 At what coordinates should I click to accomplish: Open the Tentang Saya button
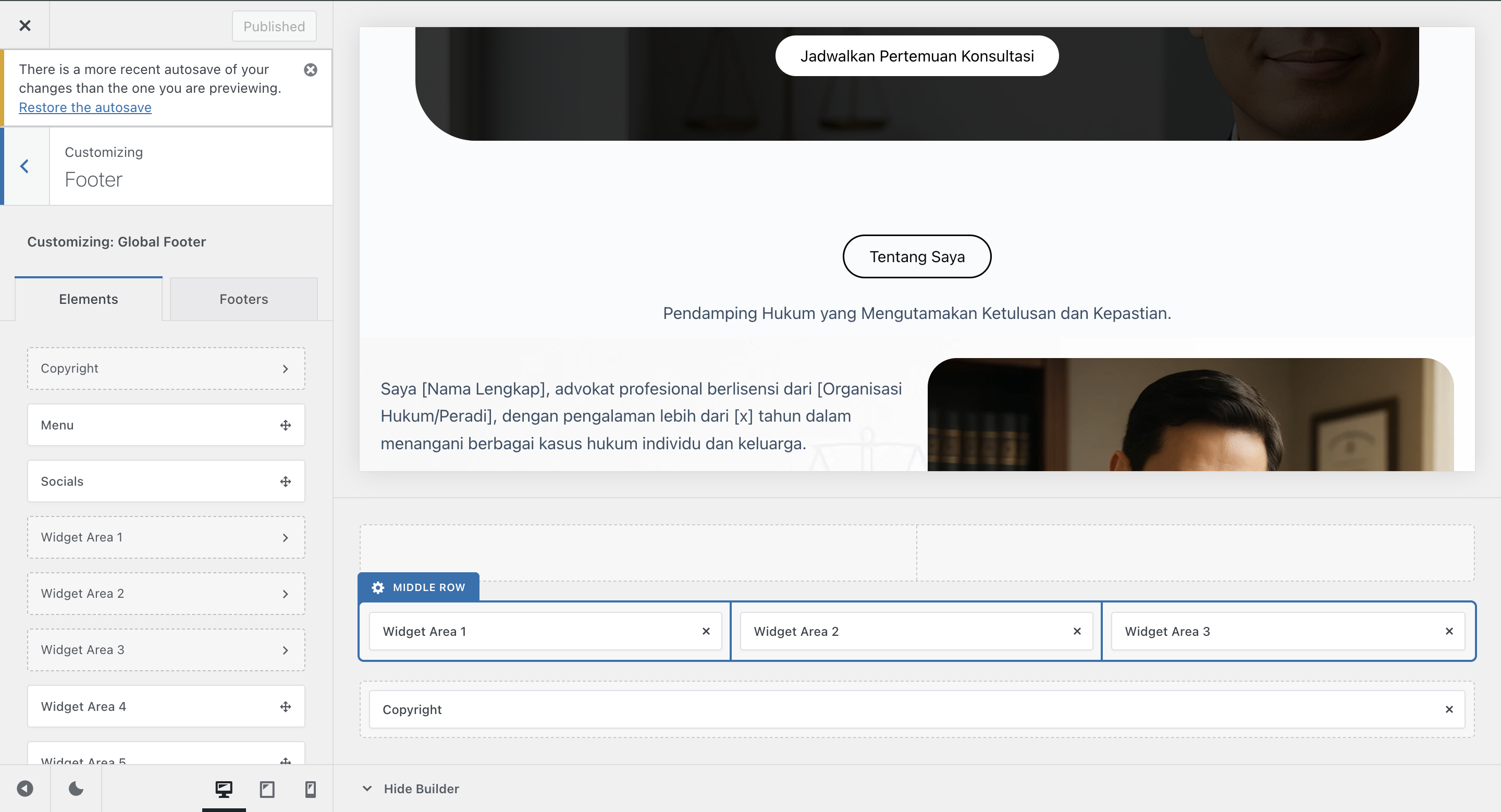coord(916,256)
